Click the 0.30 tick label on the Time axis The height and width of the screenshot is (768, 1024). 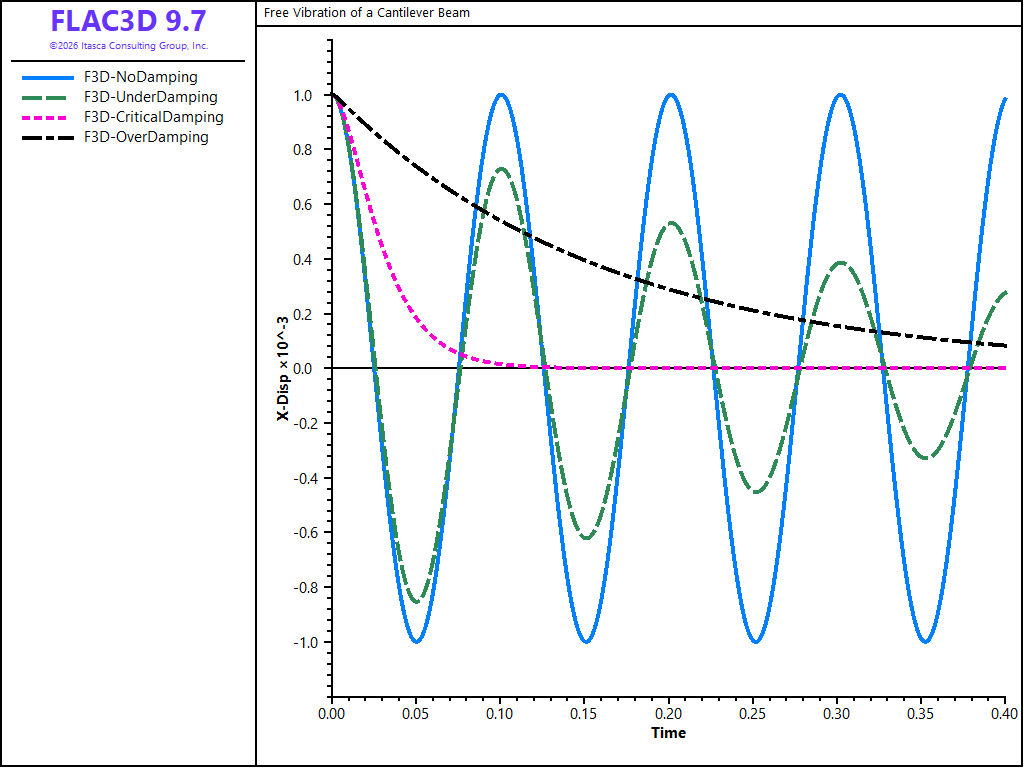(837, 713)
